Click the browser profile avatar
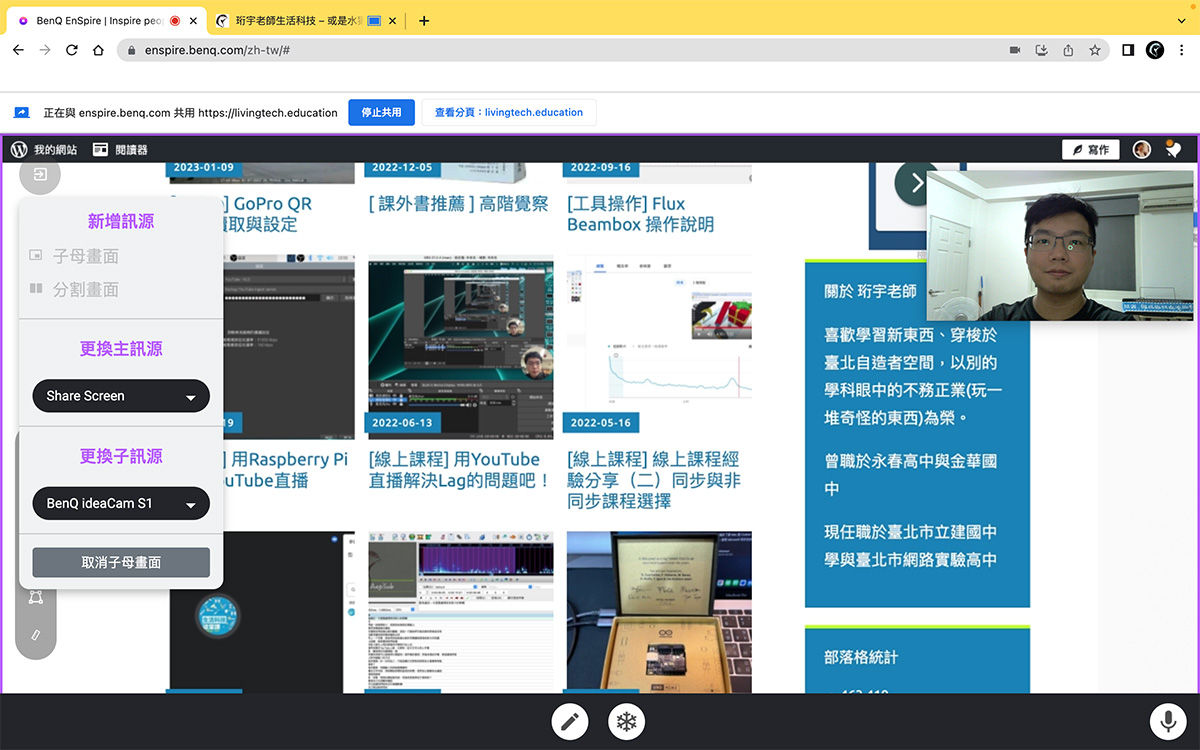1200x750 pixels. tap(1155, 50)
